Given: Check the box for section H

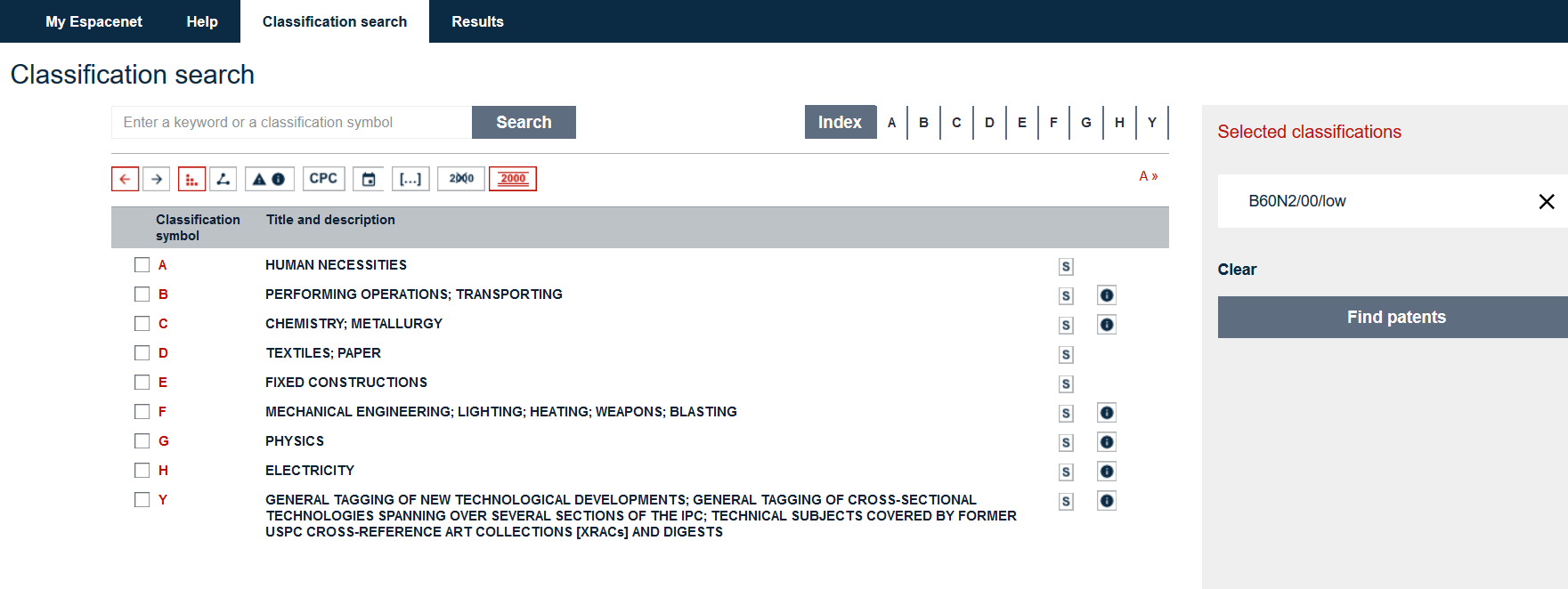Looking at the screenshot, I should tap(142, 470).
